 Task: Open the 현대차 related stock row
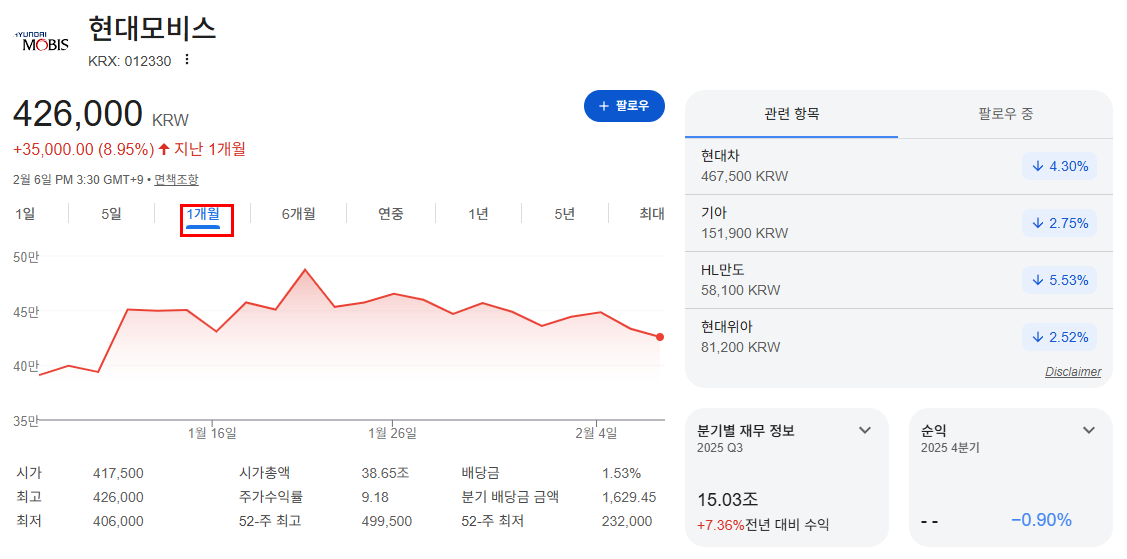pos(898,166)
